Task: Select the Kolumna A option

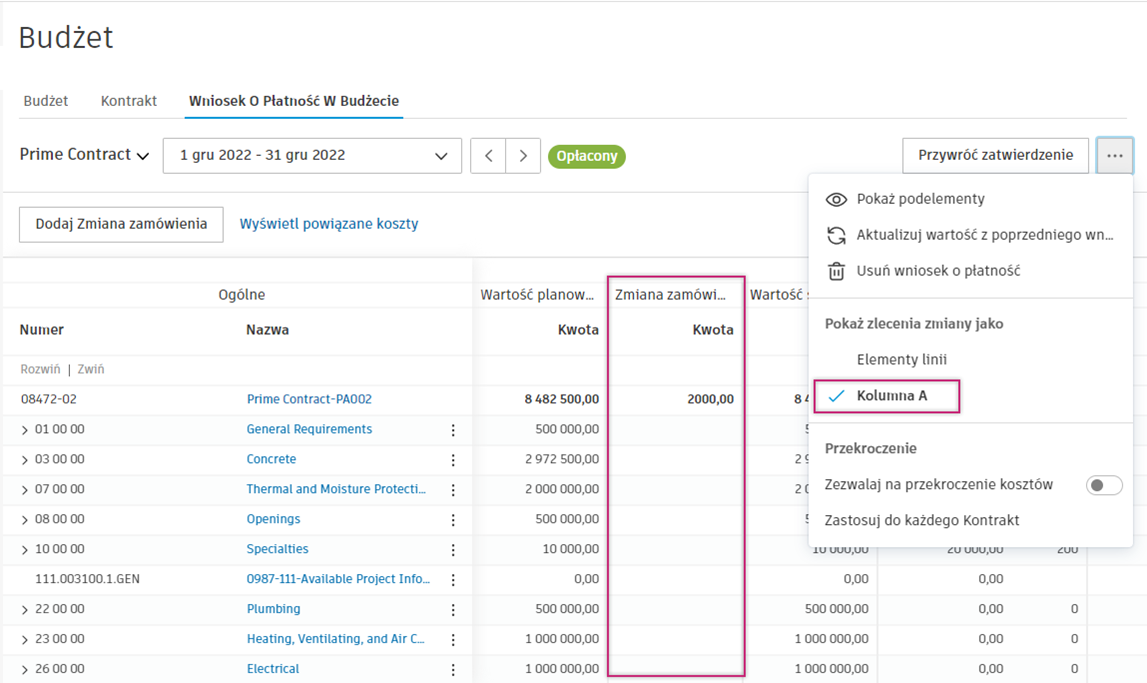Action: pos(891,396)
